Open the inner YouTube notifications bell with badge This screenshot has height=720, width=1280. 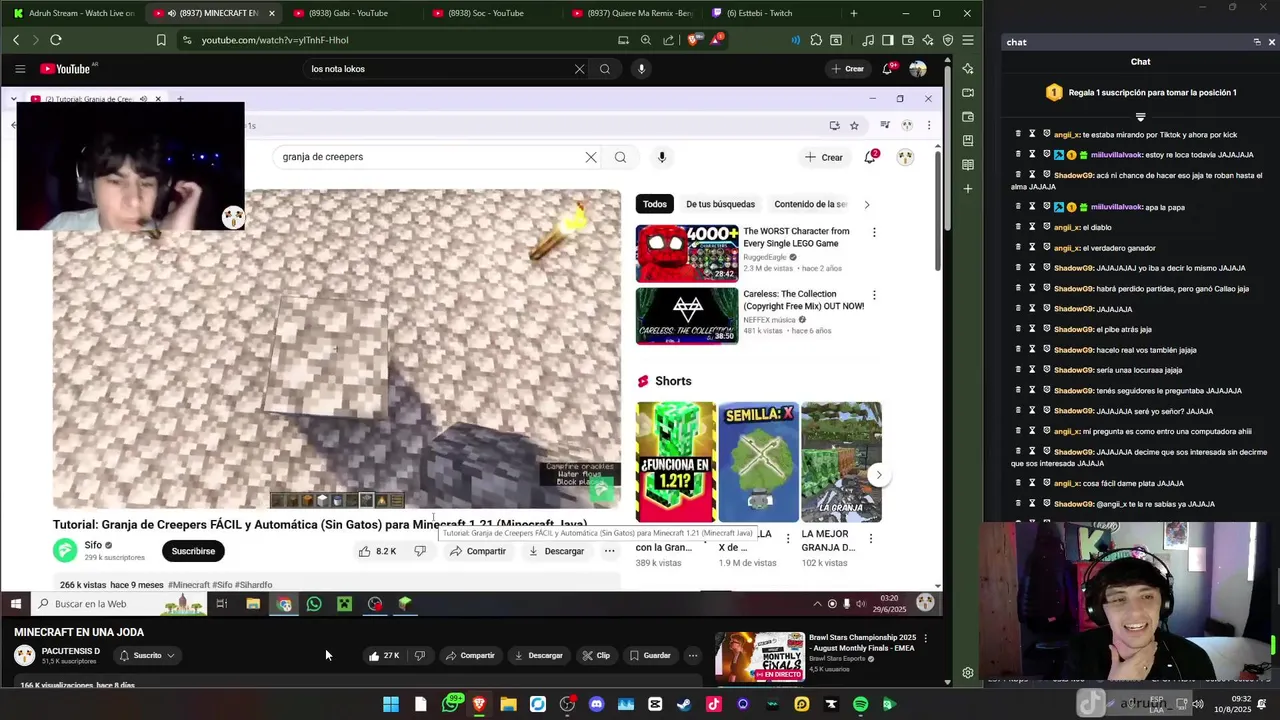pyautogui.click(x=870, y=157)
